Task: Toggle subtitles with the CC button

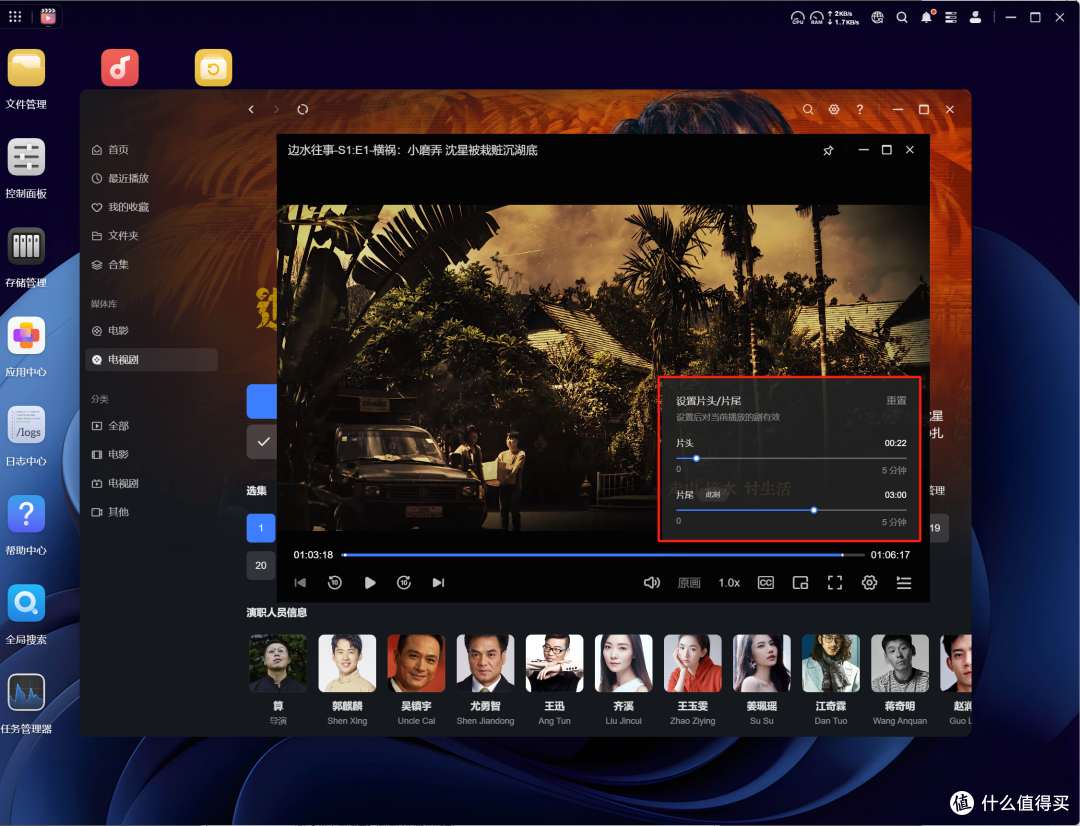Action: point(766,583)
